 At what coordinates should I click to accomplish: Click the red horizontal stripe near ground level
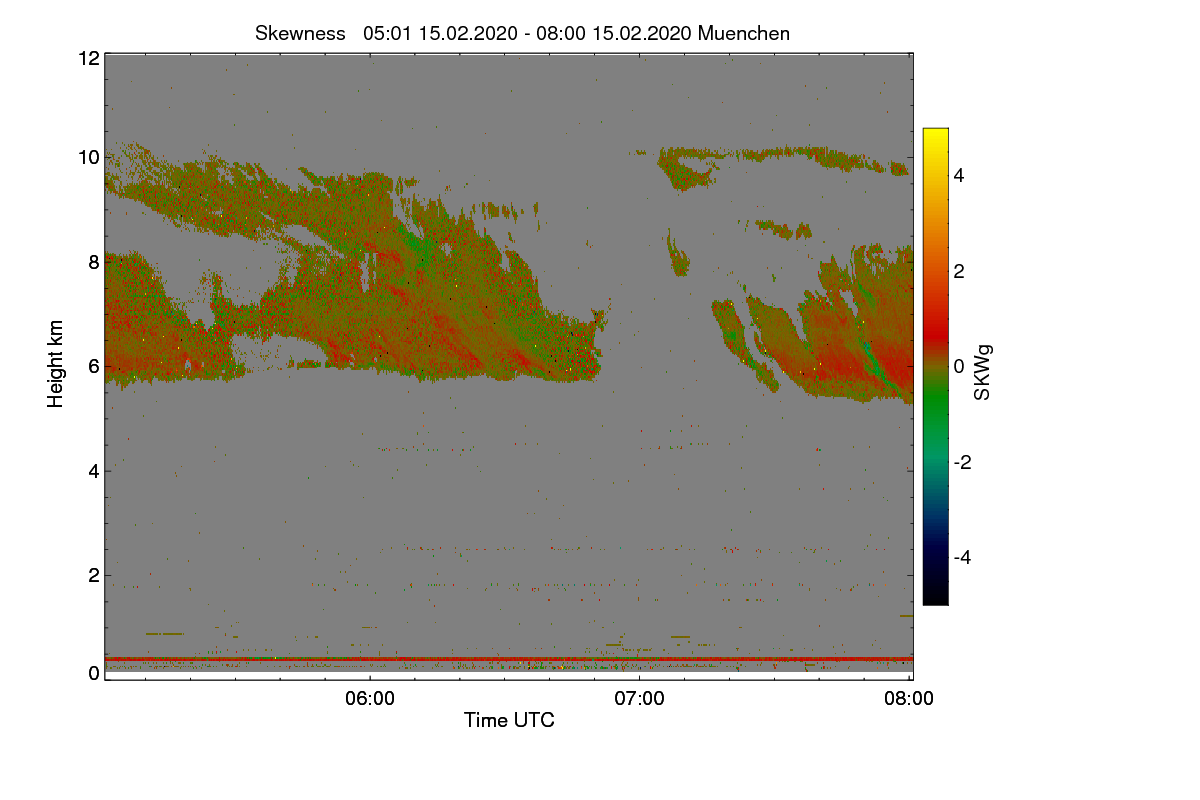click(x=509, y=659)
